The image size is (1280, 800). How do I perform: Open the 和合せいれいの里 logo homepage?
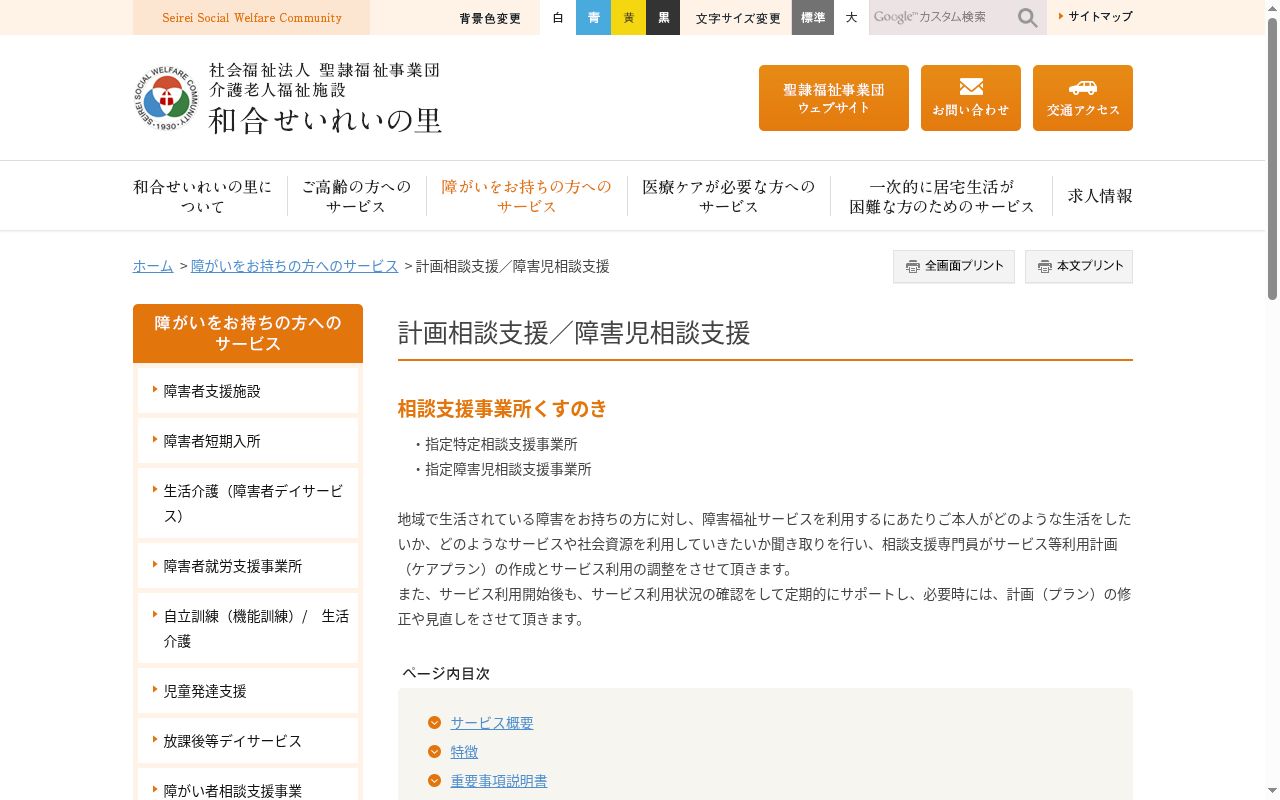[x=287, y=98]
